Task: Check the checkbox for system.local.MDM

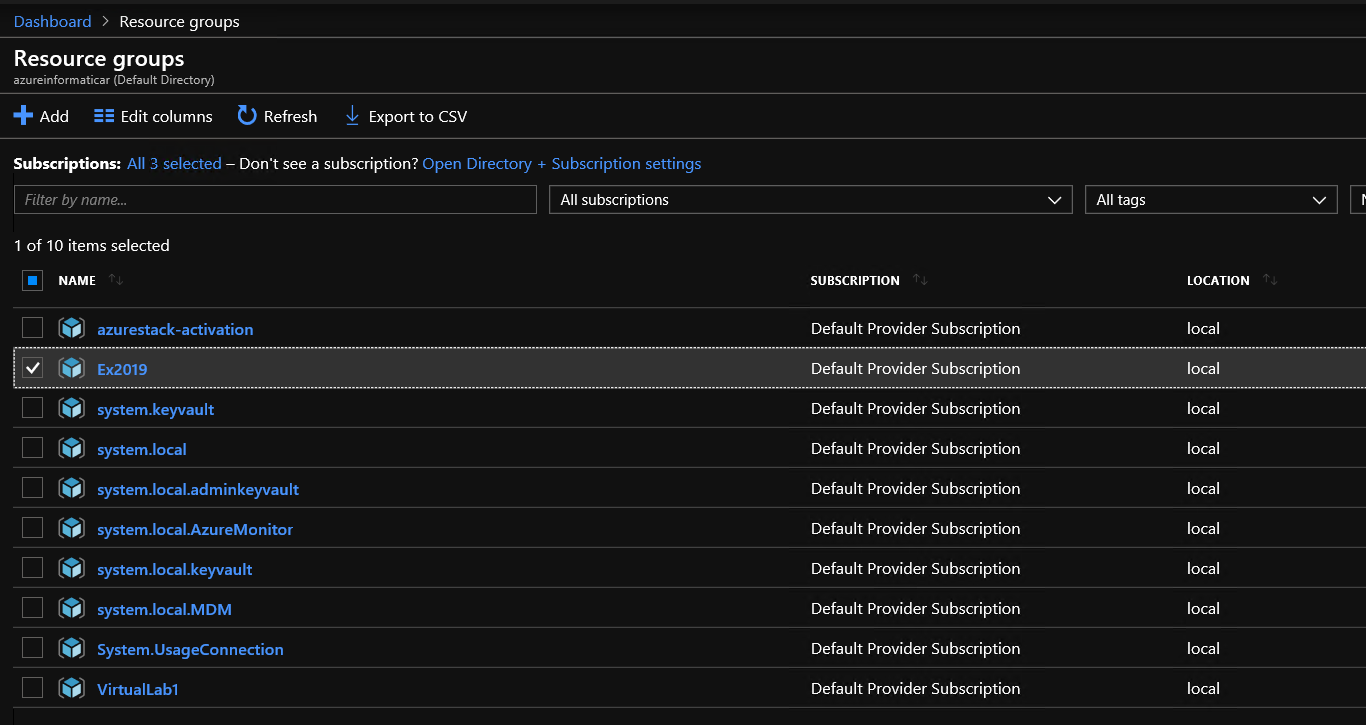Action: pyautogui.click(x=32, y=608)
